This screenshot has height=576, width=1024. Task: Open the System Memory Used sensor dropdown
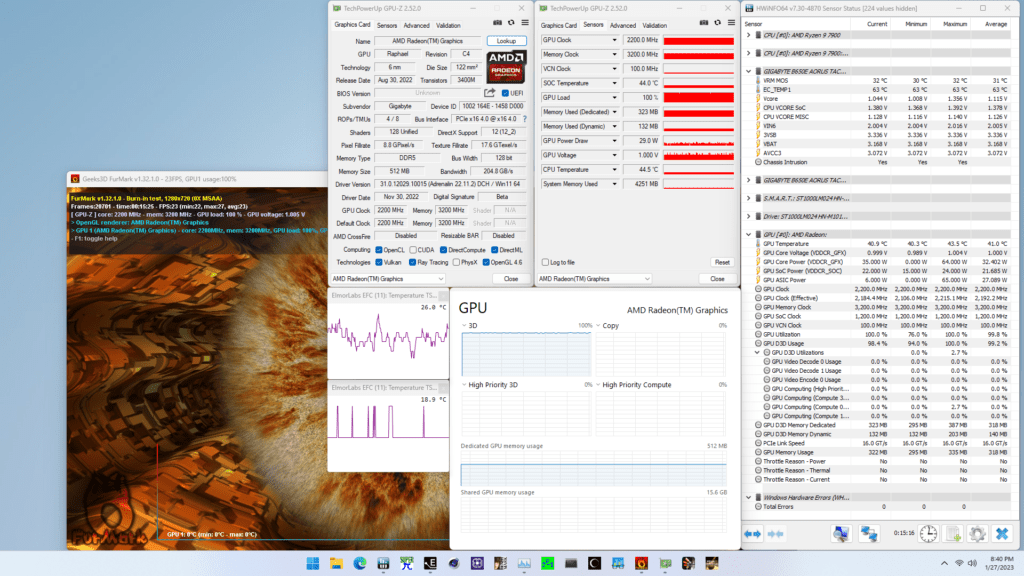pyautogui.click(x=614, y=184)
